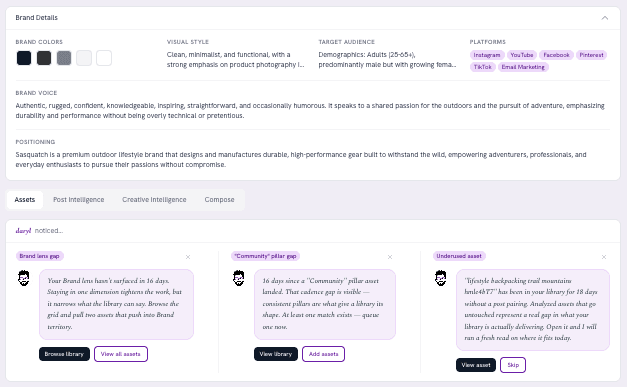Screen dimensions: 627x387
Task: Open the Assets tab
Action: pyautogui.click(x=25, y=199)
